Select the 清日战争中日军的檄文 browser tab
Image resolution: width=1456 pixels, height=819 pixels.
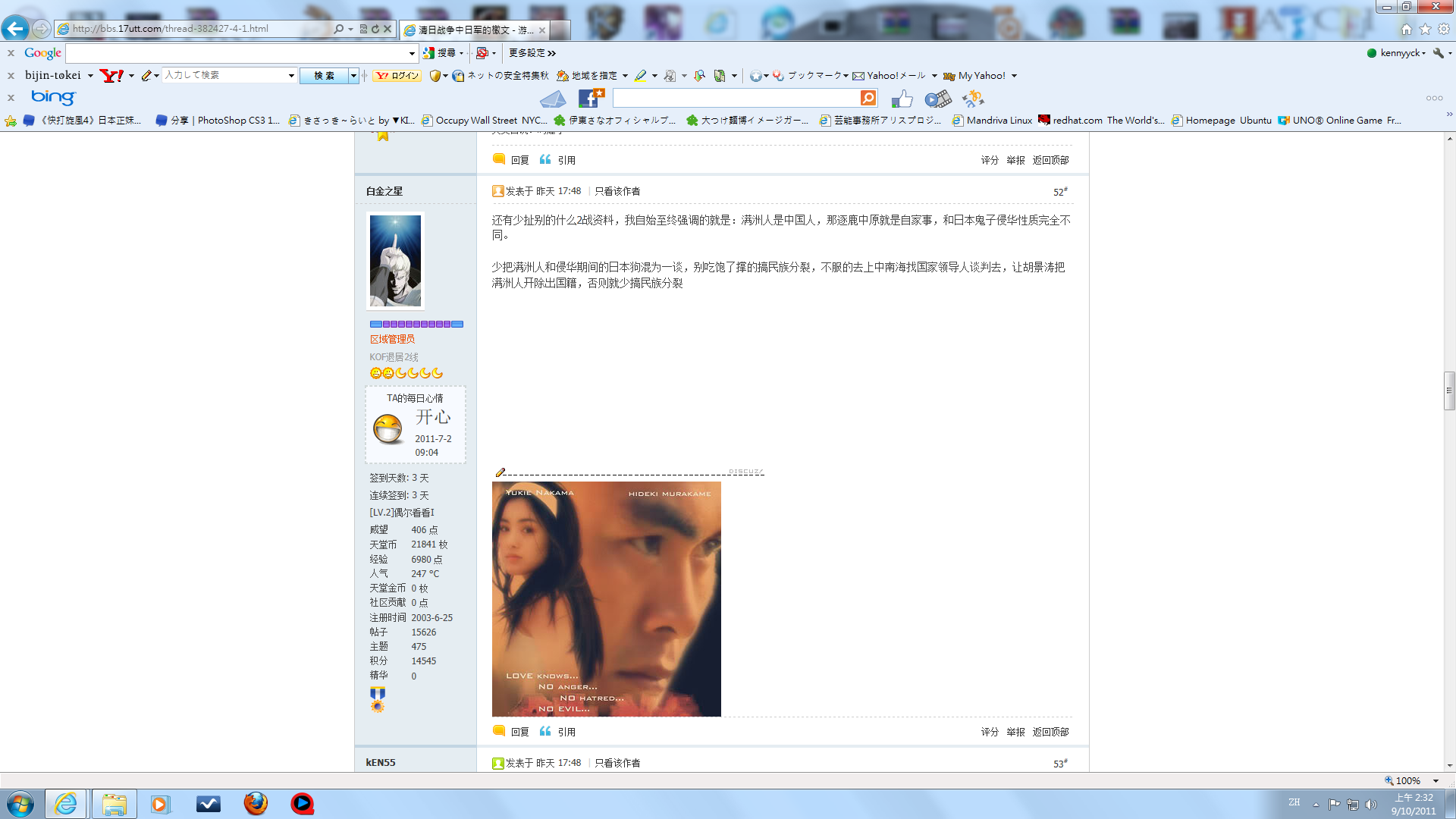(x=474, y=30)
